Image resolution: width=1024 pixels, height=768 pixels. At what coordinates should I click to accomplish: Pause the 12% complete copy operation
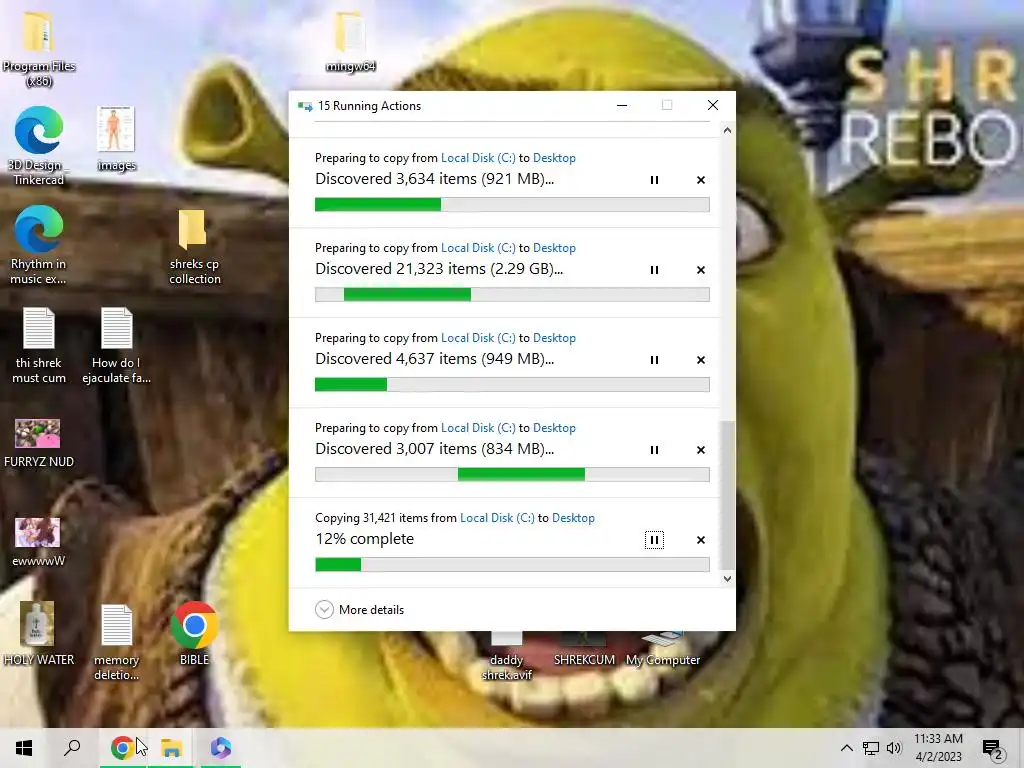click(x=654, y=540)
